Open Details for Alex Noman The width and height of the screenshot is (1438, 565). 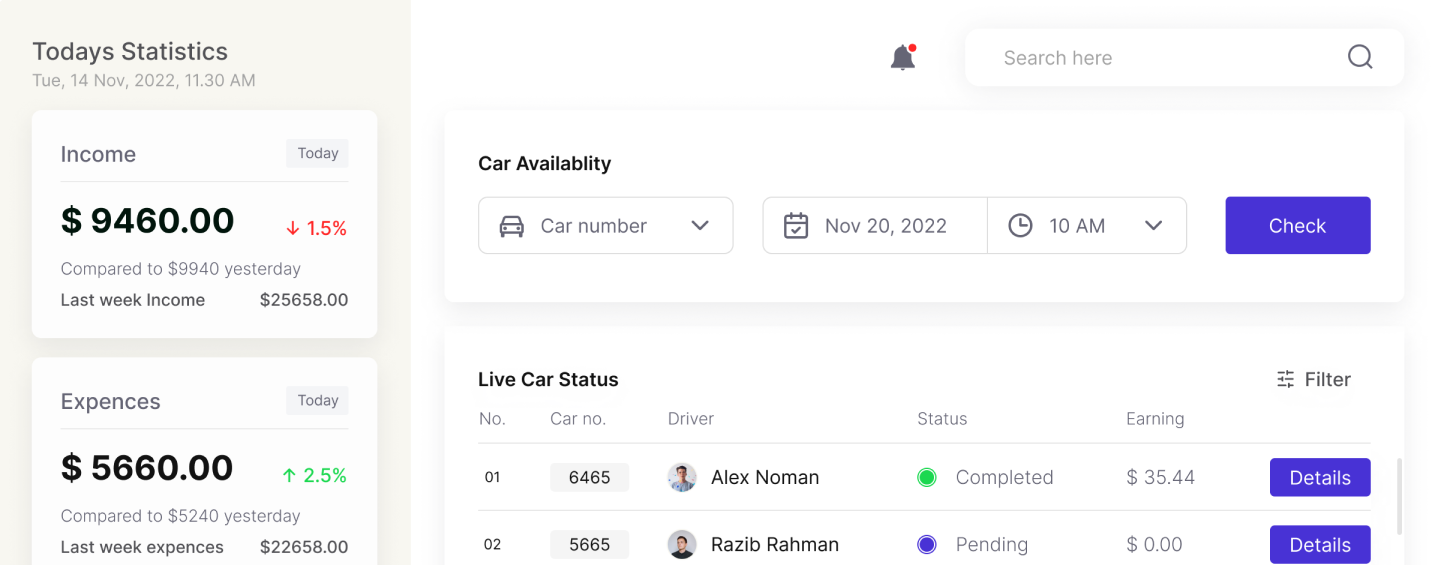(1320, 477)
